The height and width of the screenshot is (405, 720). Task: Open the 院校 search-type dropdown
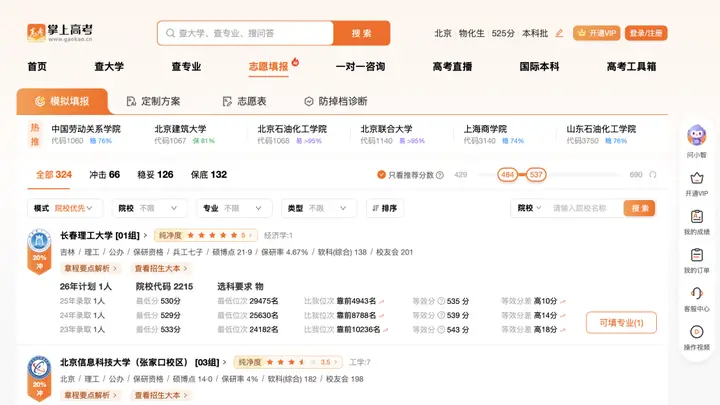point(529,208)
